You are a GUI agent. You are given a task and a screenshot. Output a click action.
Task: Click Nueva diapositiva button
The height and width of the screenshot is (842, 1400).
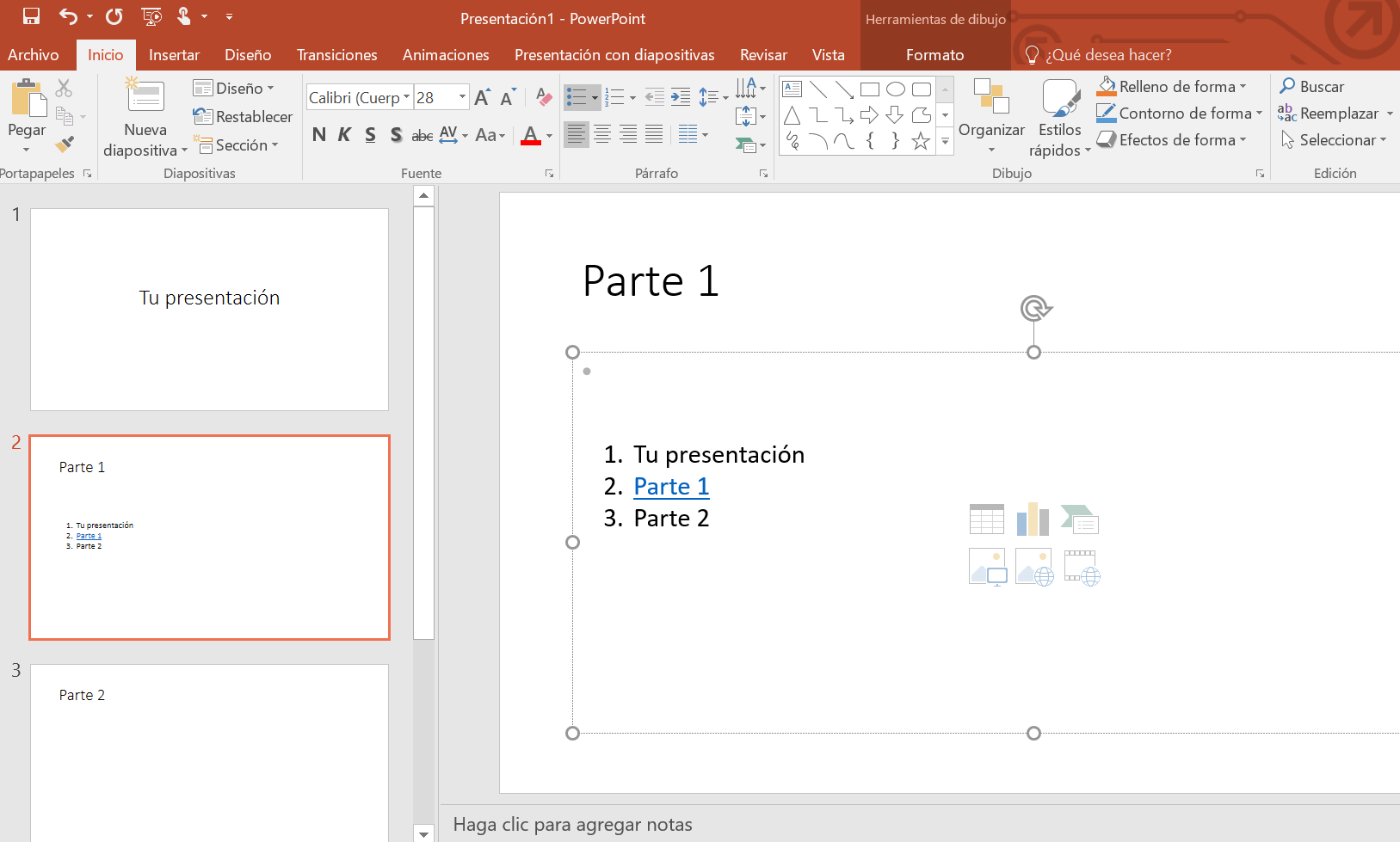(145, 118)
